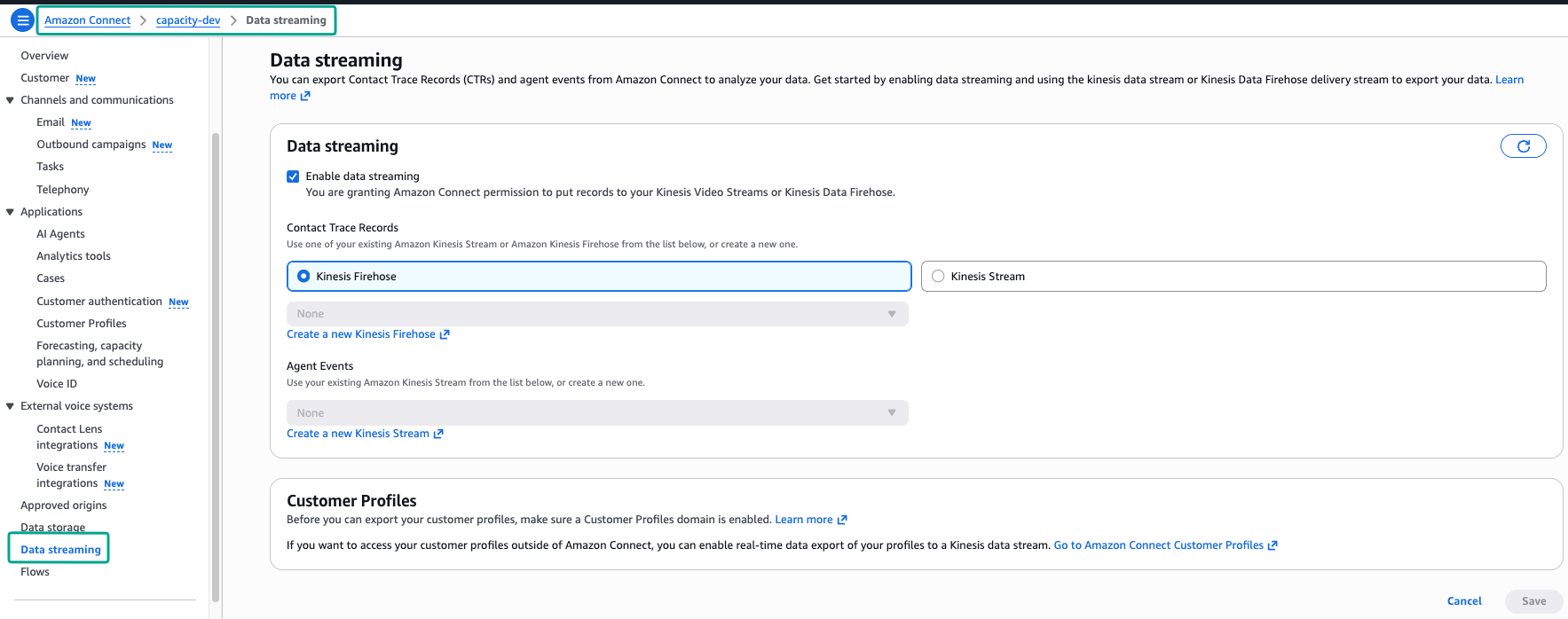Click Create a new Kinesis Stream link
This screenshot has height=619, width=1568.
click(x=358, y=434)
